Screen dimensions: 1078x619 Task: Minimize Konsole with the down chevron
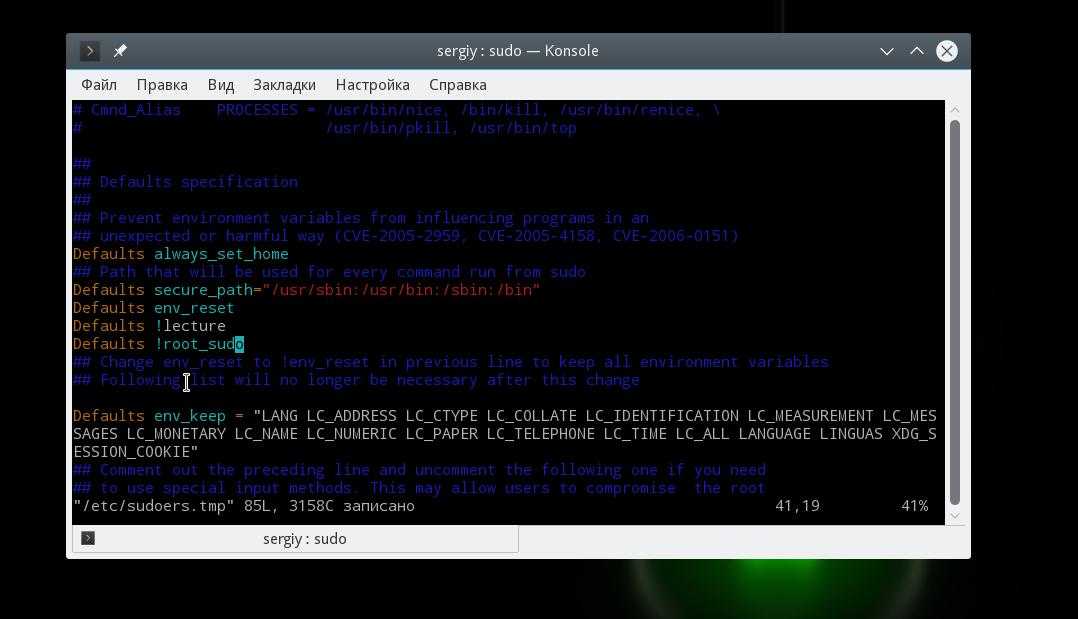(887, 51)
